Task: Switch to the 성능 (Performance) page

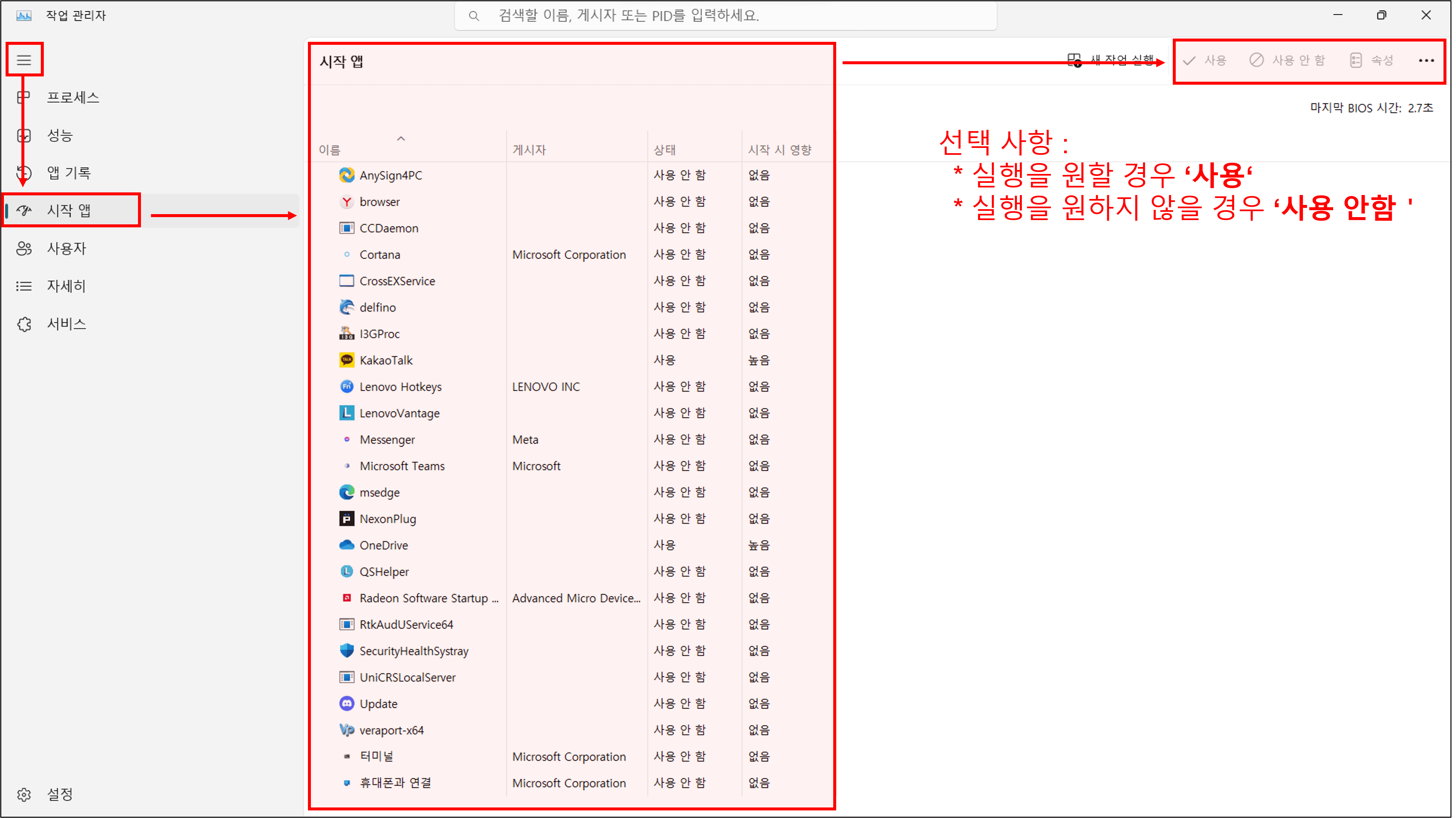Action: pyautogui.click(x=60, y=136)
